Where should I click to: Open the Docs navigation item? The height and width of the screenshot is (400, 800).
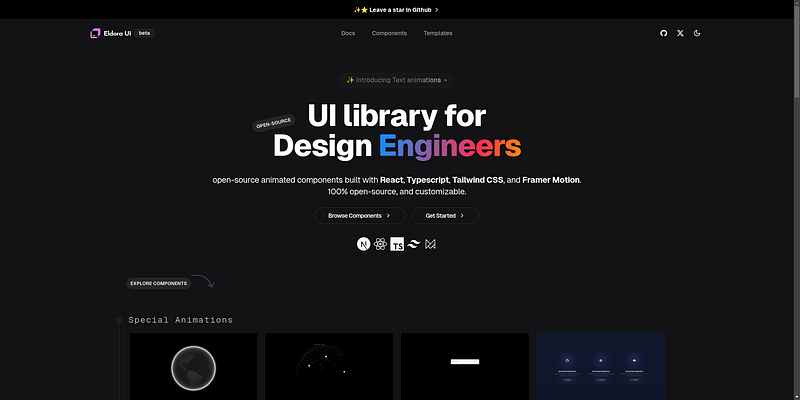coord(348,33)
